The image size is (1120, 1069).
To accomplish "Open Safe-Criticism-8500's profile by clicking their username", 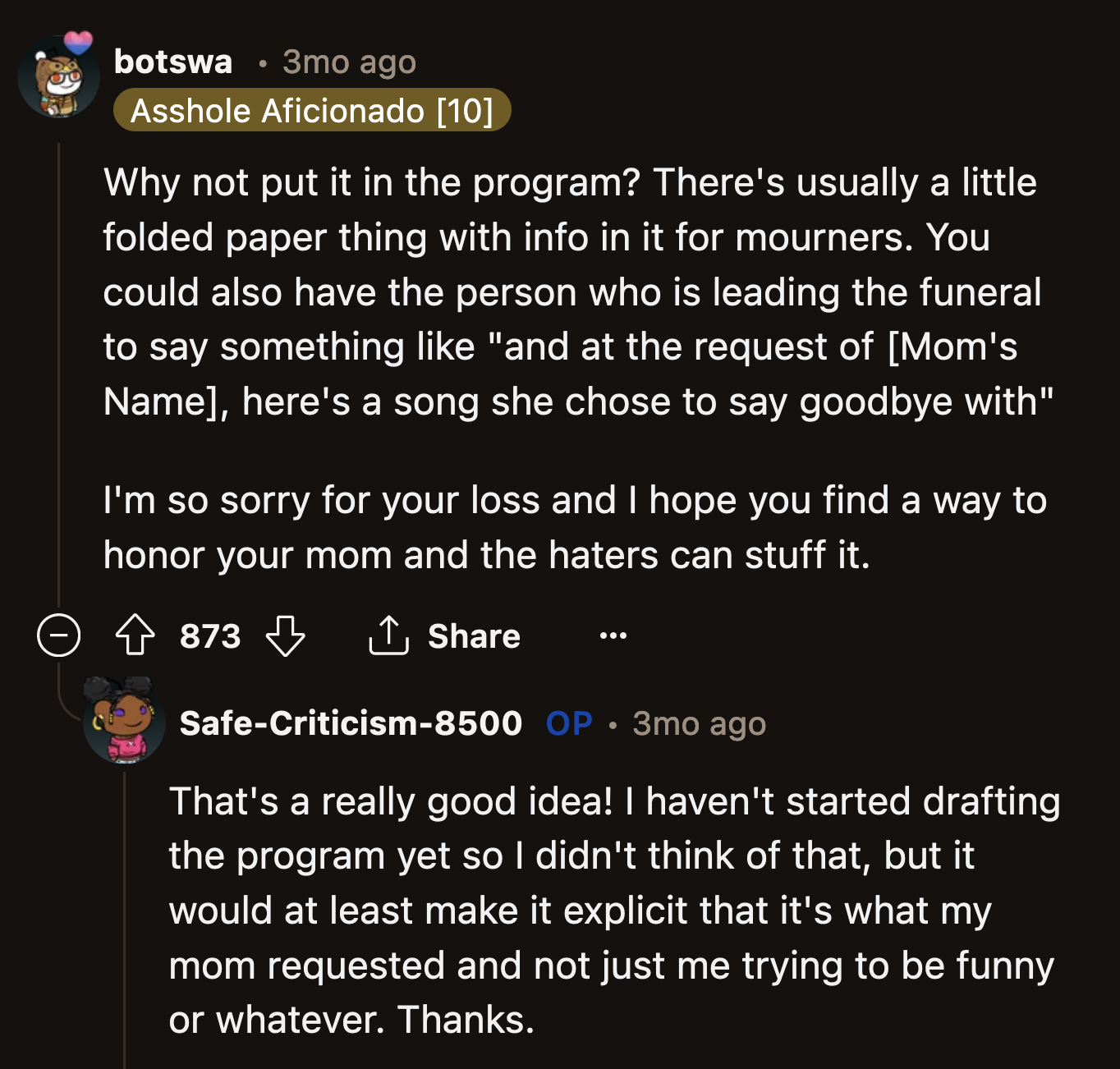I will pyautogui.click(x=351, y=723).
